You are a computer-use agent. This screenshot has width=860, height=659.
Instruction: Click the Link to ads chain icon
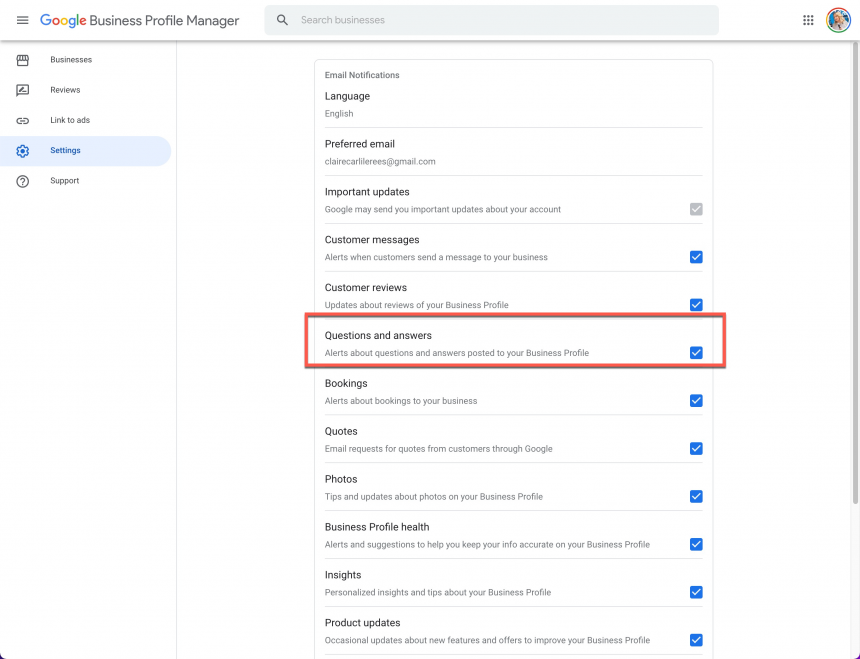(23, 120)
